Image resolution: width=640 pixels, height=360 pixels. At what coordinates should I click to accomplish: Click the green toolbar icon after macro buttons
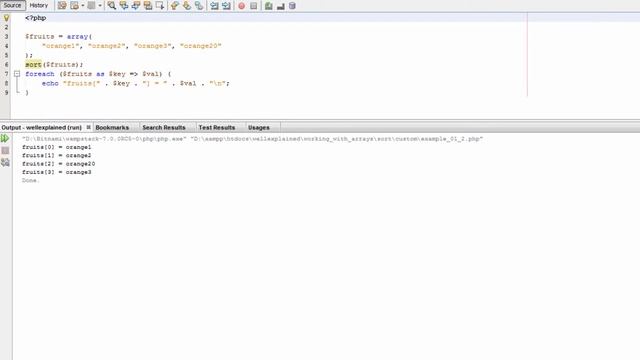[x=268, y=6]
